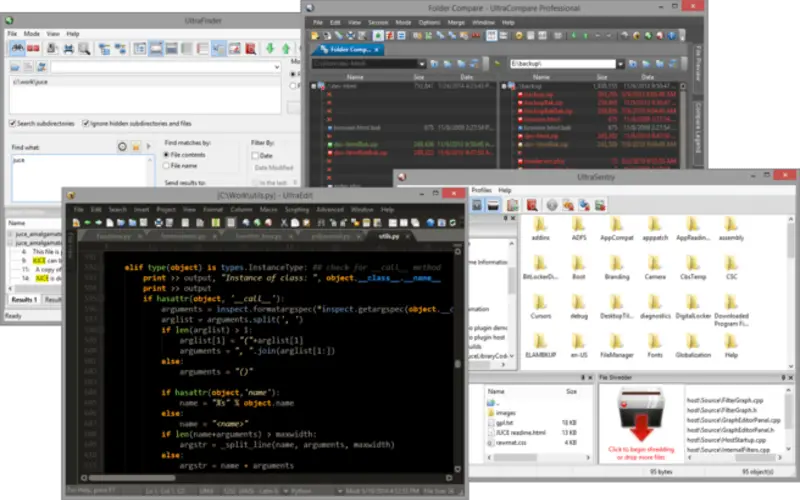Image resolution: width=800 pixels, height=500 pixels.
Task: Open the Merge menu in UltraCompare
Action: point(456,22)
